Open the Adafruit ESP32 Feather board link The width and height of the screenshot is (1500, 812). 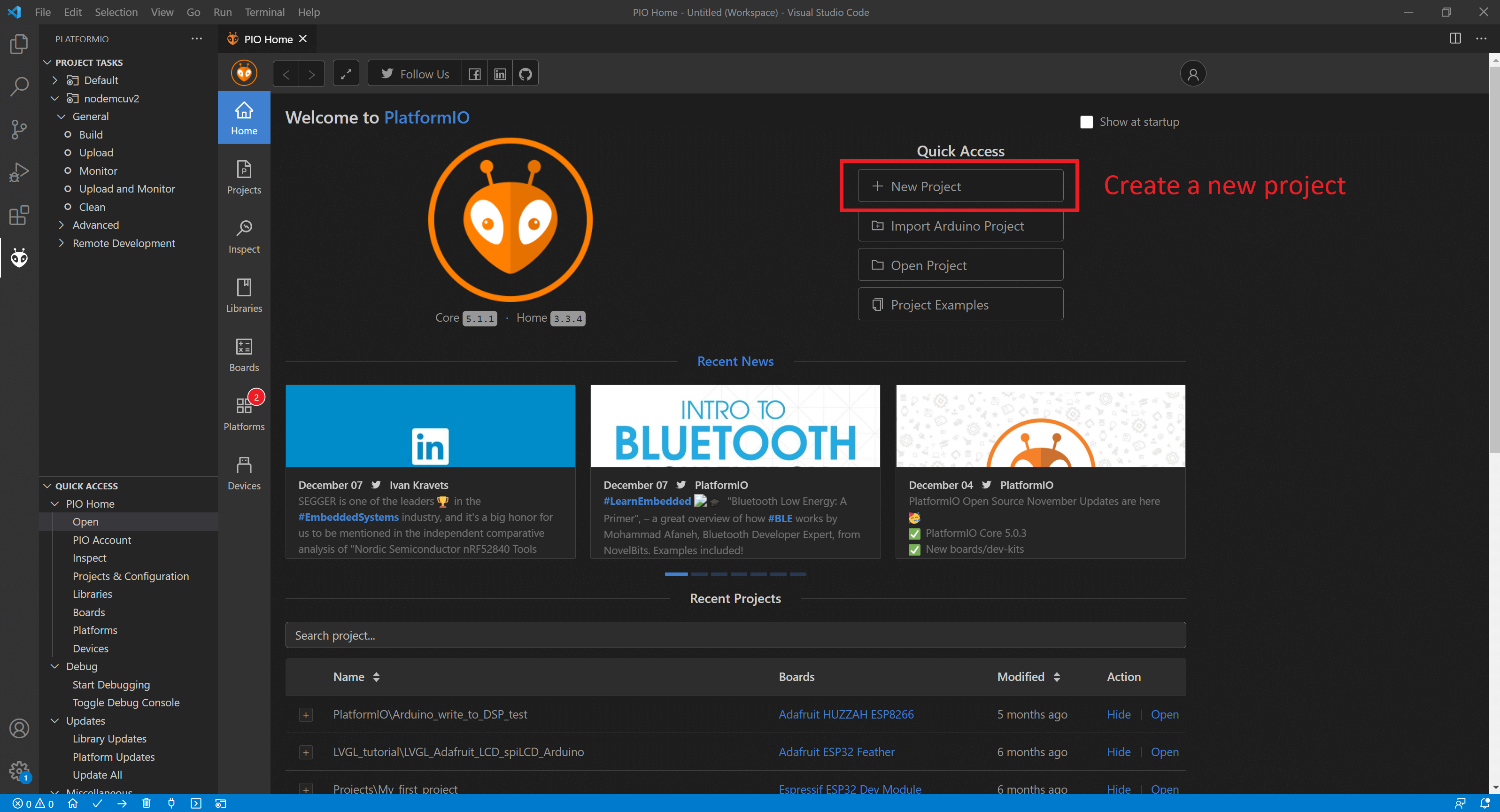[837, 751]
